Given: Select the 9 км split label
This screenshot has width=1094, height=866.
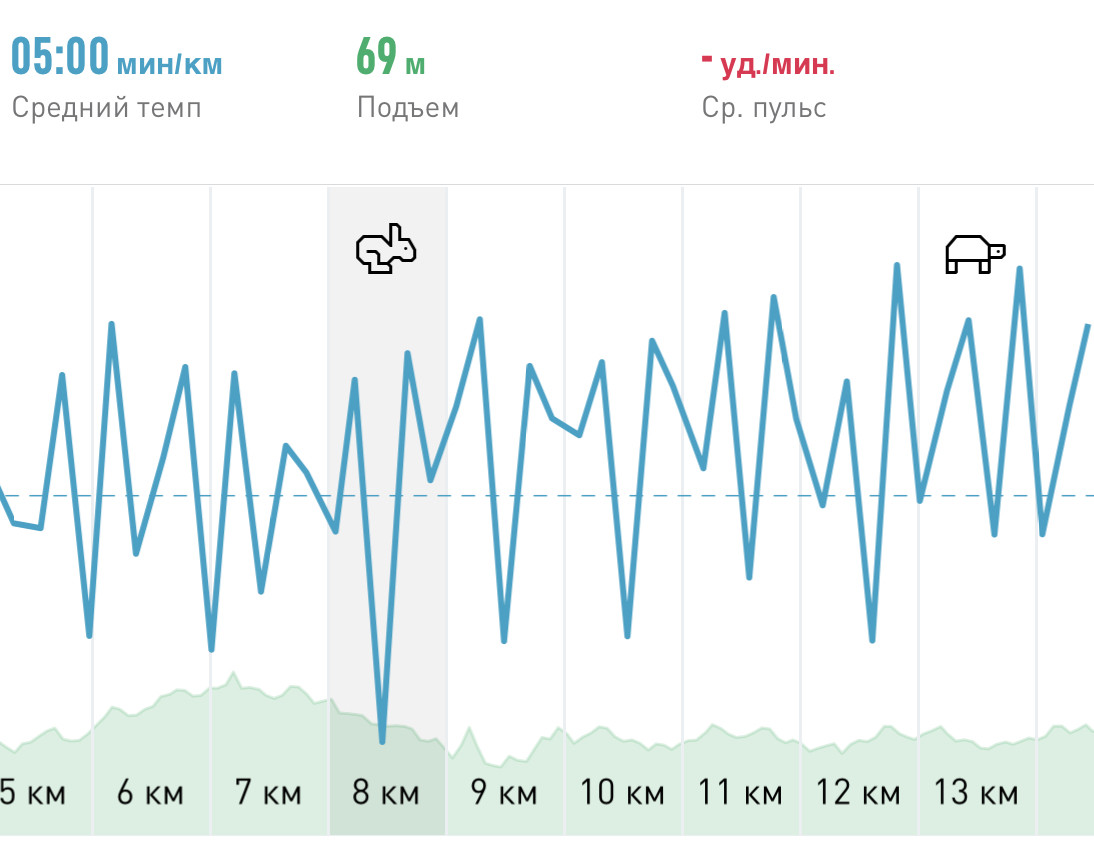Looking at the screenshot, I should click(x=504, y=793).
